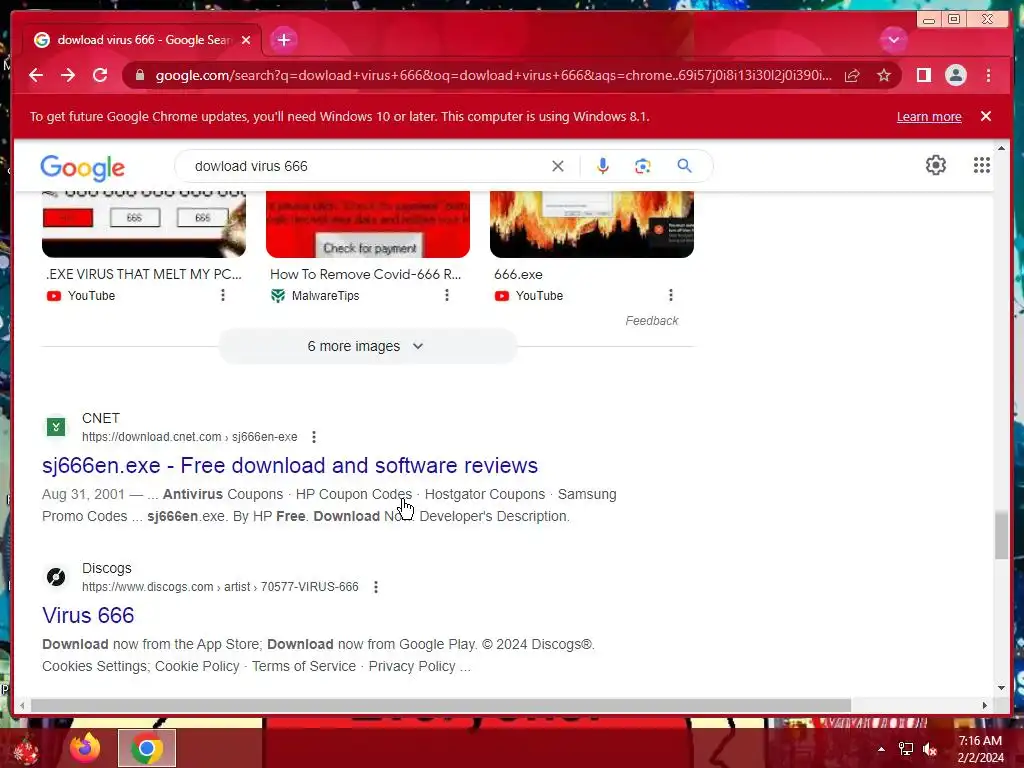Open Firefox from the taskbar

pos(85,748)
